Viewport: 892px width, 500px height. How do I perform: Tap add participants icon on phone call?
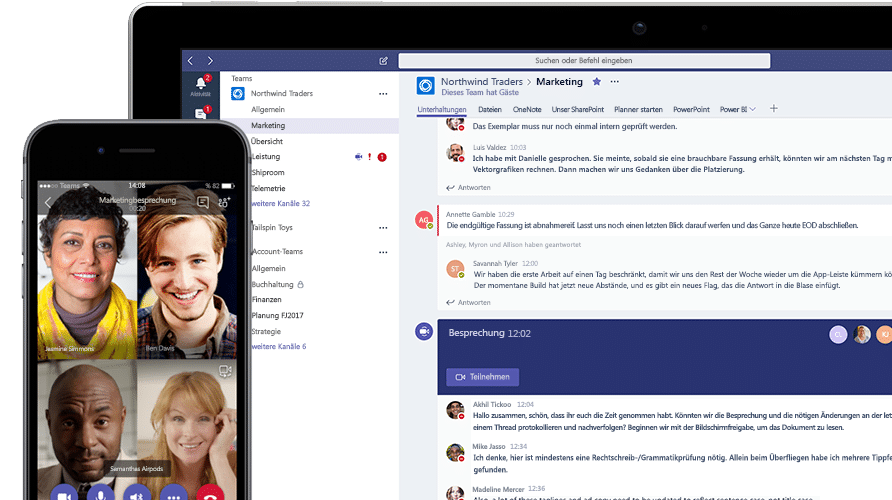coord(224,202)
